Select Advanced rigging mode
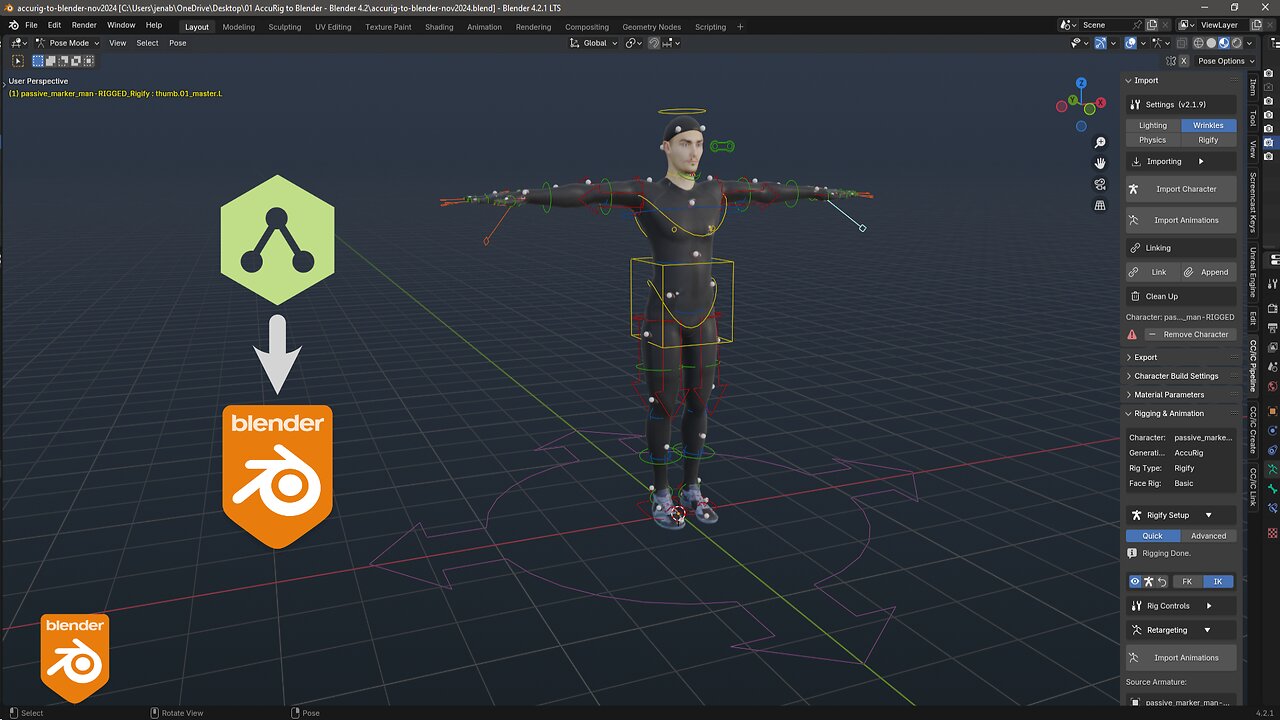The width and height of the screenshot is (1280, 720). coord(1208,536)
